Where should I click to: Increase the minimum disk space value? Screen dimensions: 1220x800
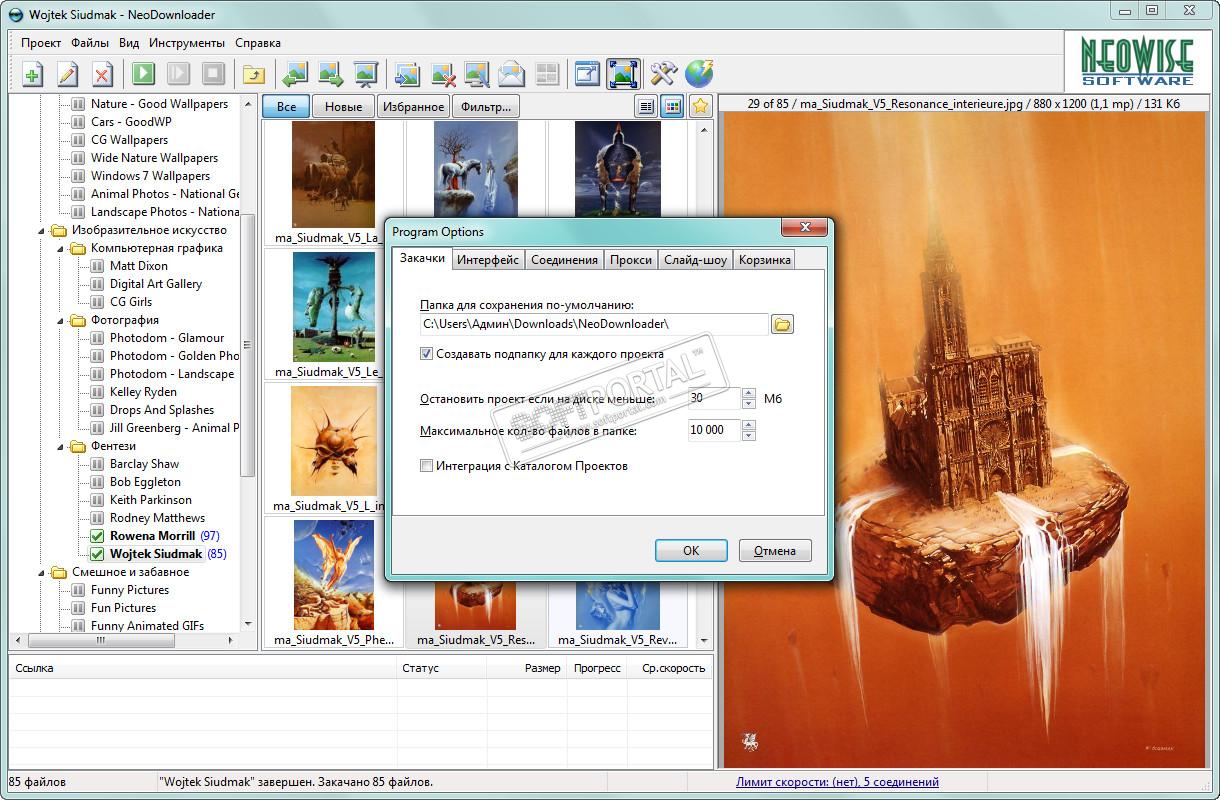[x=749, y=394]
